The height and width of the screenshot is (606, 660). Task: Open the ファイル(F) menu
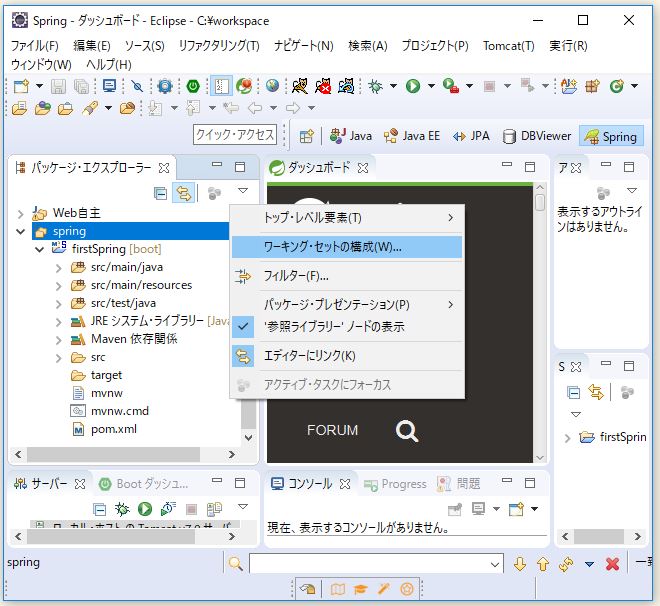click(x=35, y=45)
